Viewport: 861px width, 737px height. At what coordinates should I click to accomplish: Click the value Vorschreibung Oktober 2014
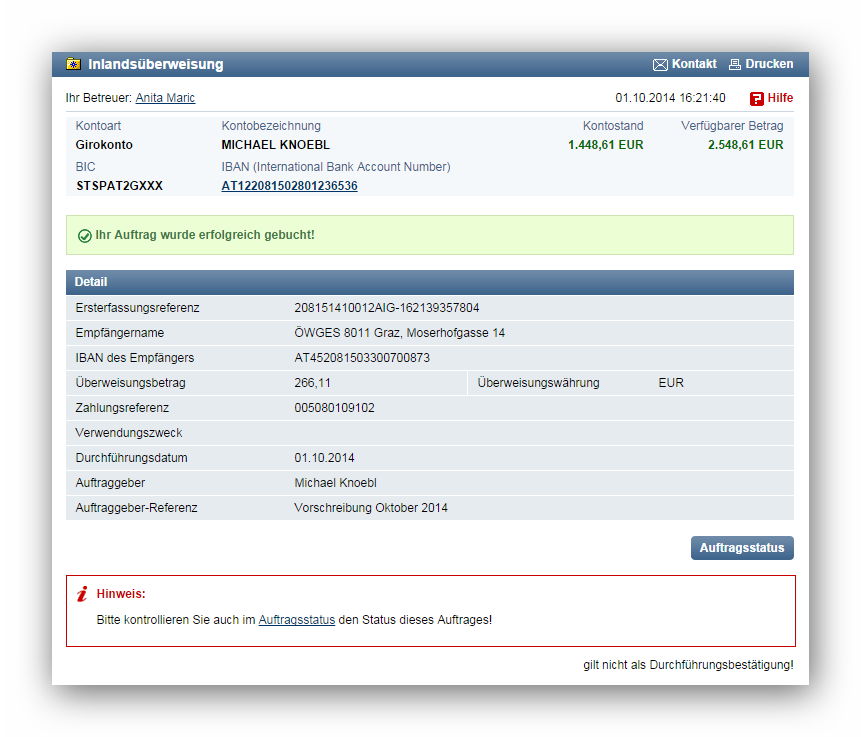pos(371,507)
